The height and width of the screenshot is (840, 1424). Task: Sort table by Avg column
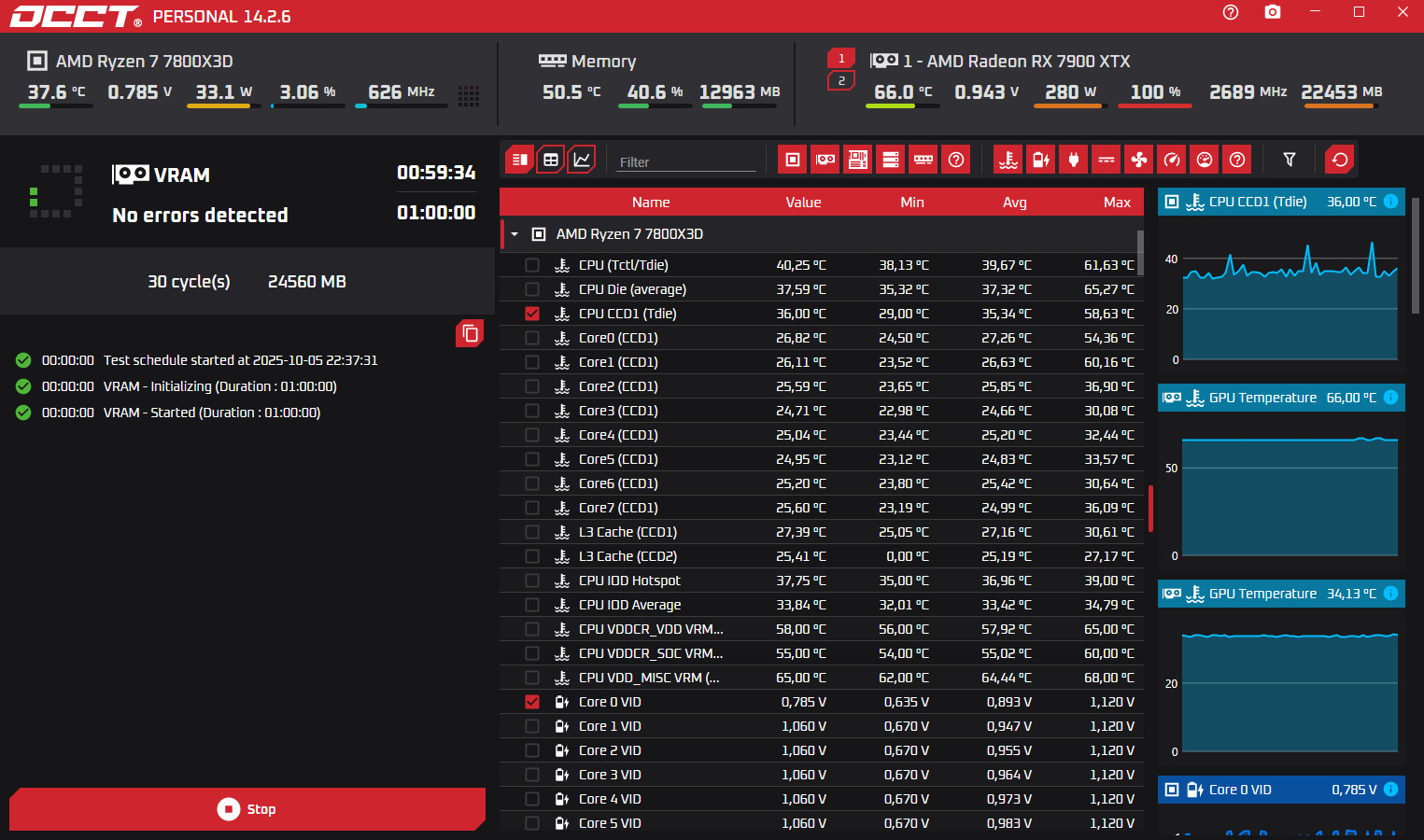coord(1015,203)
